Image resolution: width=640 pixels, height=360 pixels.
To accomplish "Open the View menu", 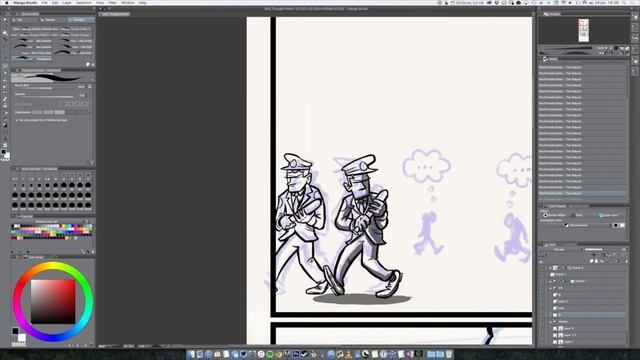I will [100, 3].
